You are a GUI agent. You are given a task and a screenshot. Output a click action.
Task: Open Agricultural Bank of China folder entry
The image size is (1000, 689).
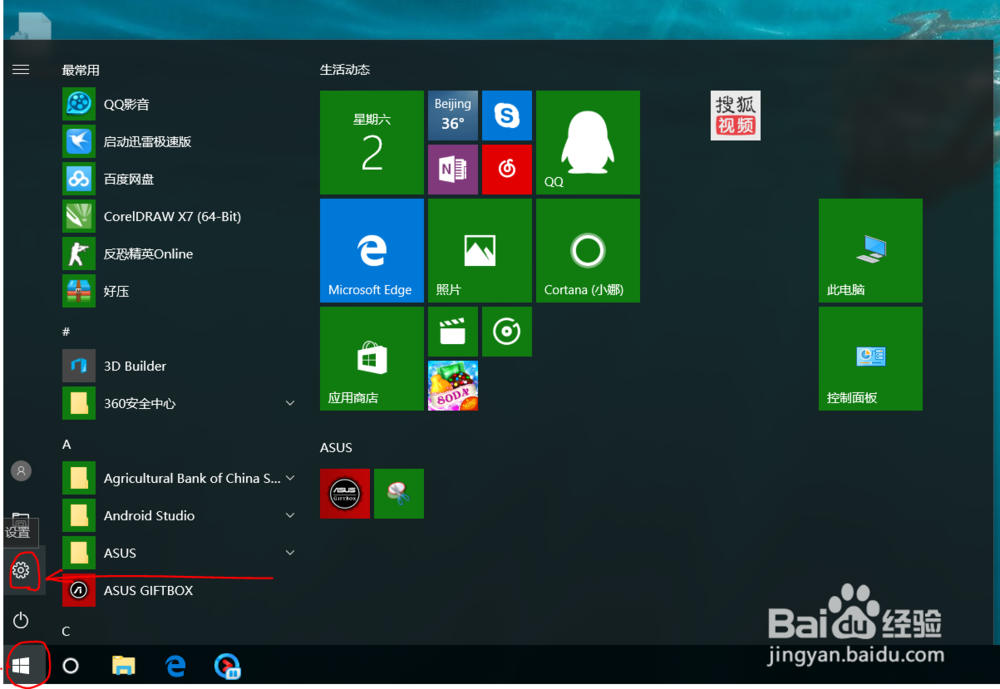179,478
